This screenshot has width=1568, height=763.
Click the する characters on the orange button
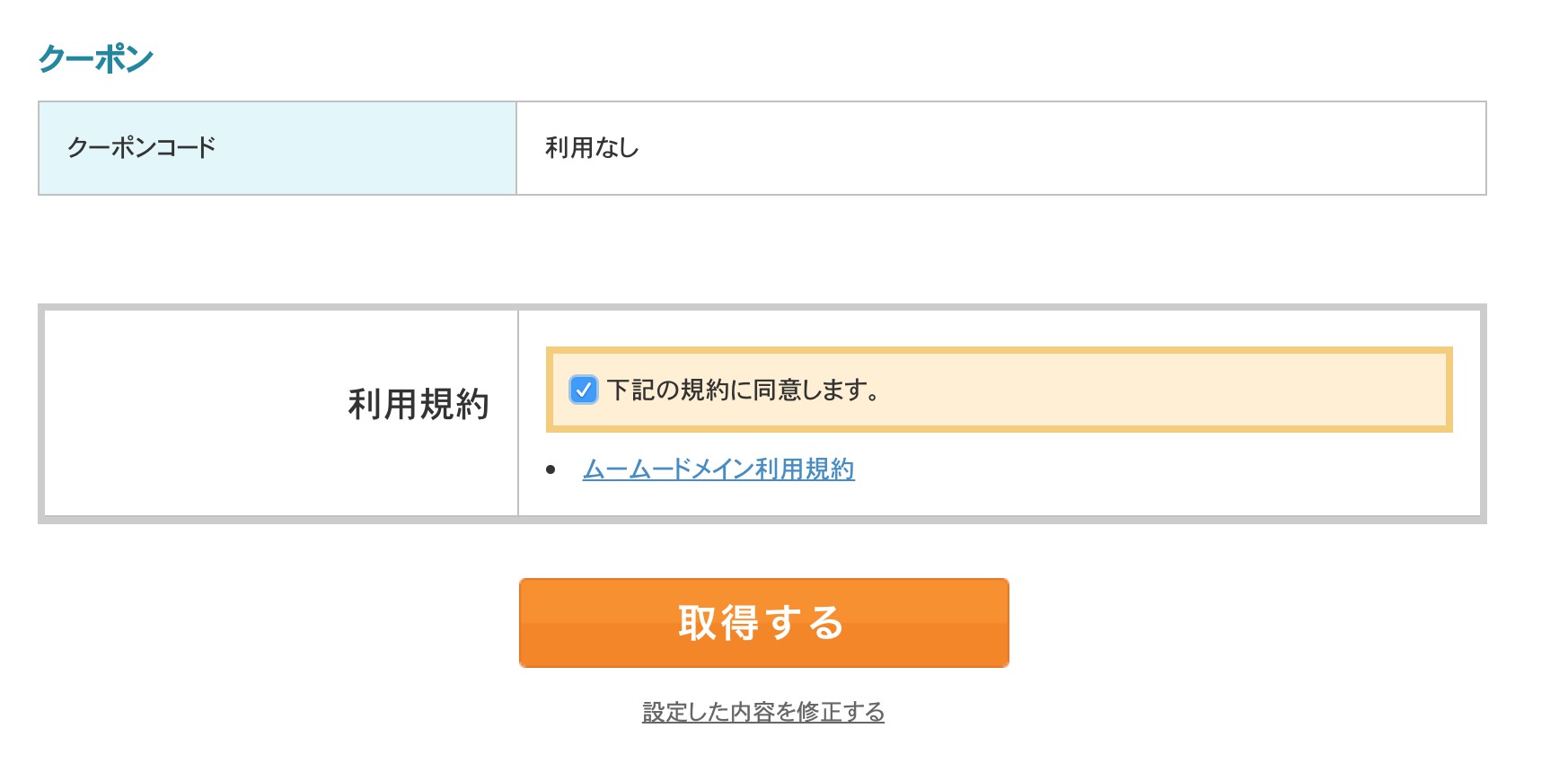pos(805,623)
